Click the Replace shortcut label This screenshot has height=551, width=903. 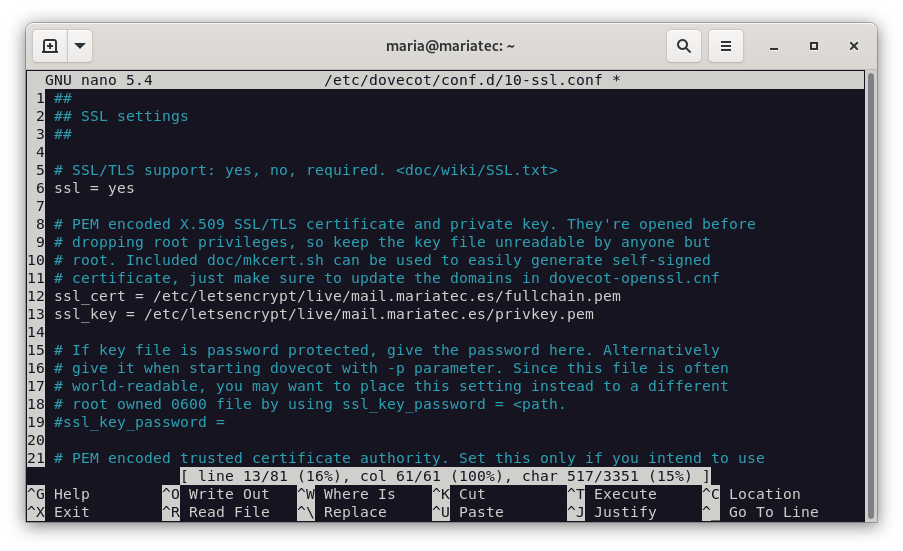coord(355,512)
